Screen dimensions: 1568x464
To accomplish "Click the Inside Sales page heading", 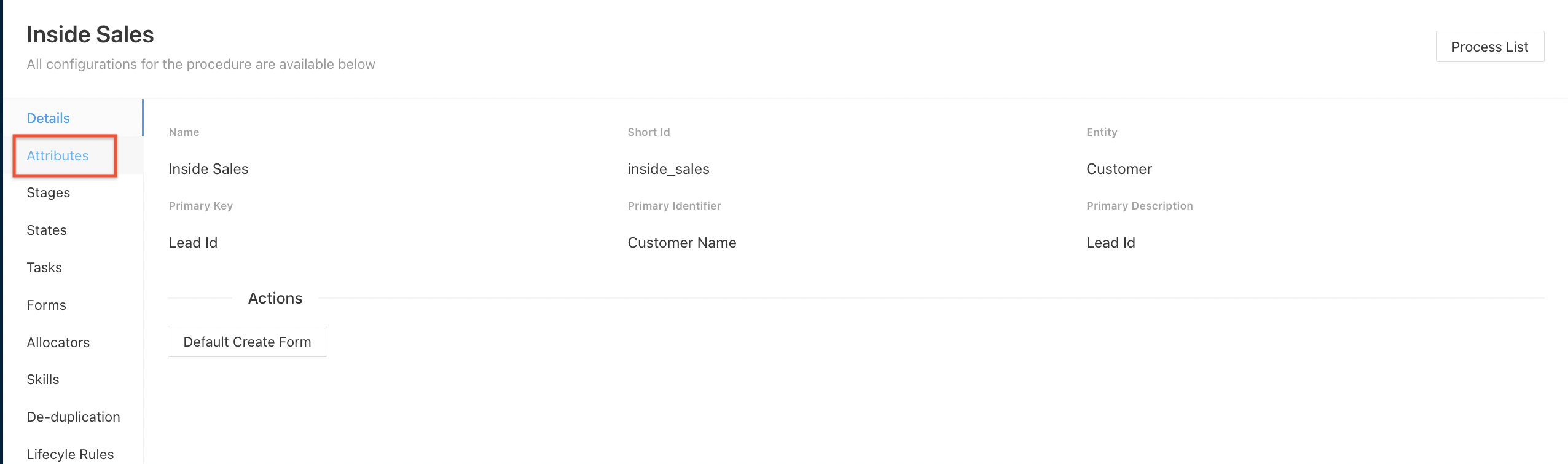I will point(90,34).
